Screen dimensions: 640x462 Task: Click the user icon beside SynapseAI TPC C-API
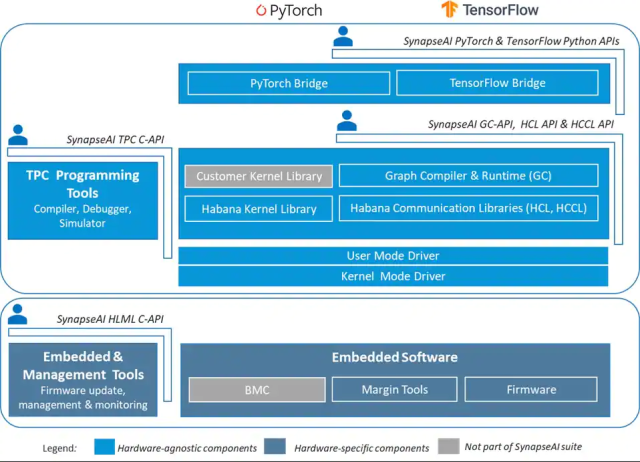tap(18, 135)
